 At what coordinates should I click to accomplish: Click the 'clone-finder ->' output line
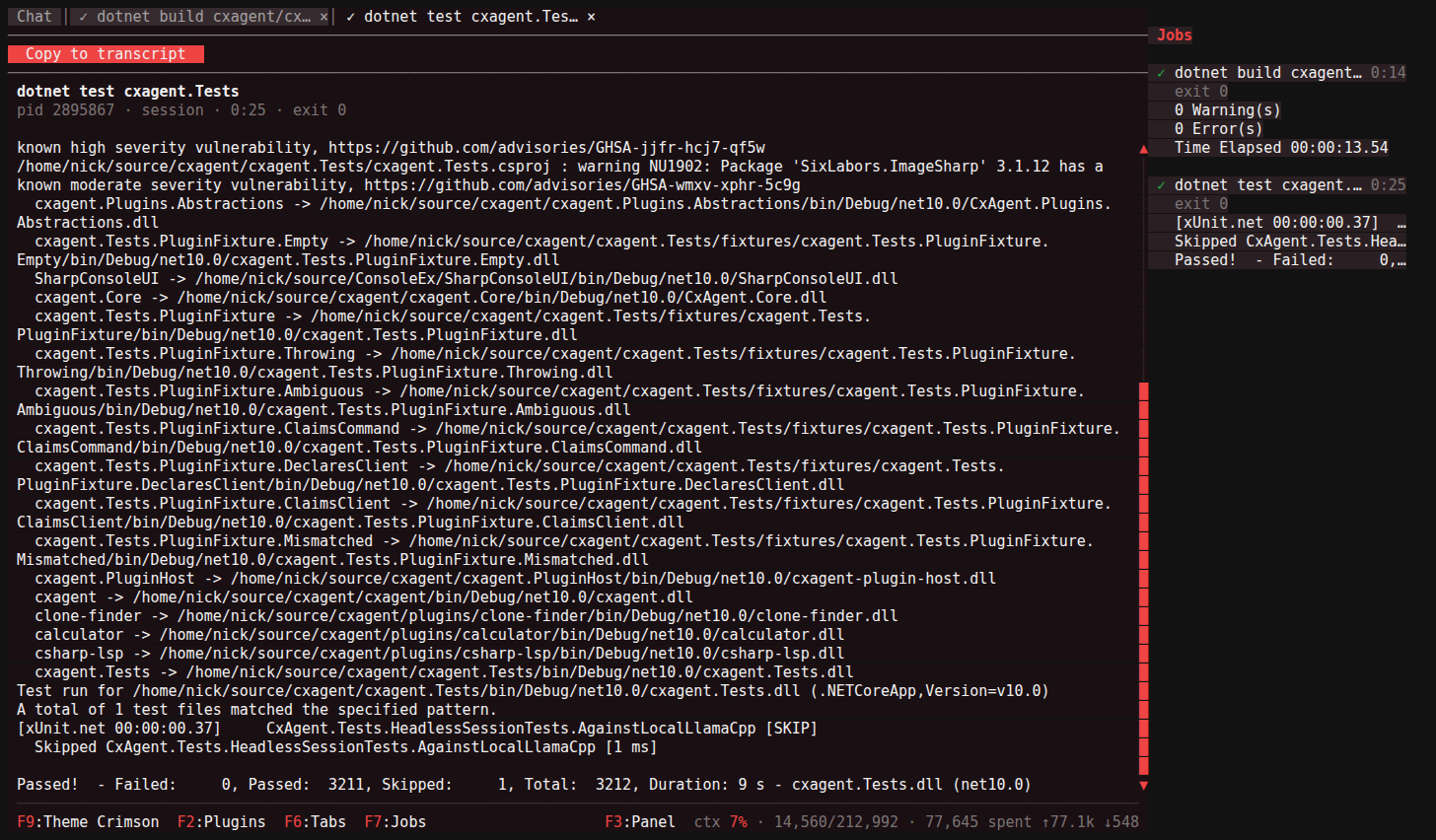coord(467,616)
